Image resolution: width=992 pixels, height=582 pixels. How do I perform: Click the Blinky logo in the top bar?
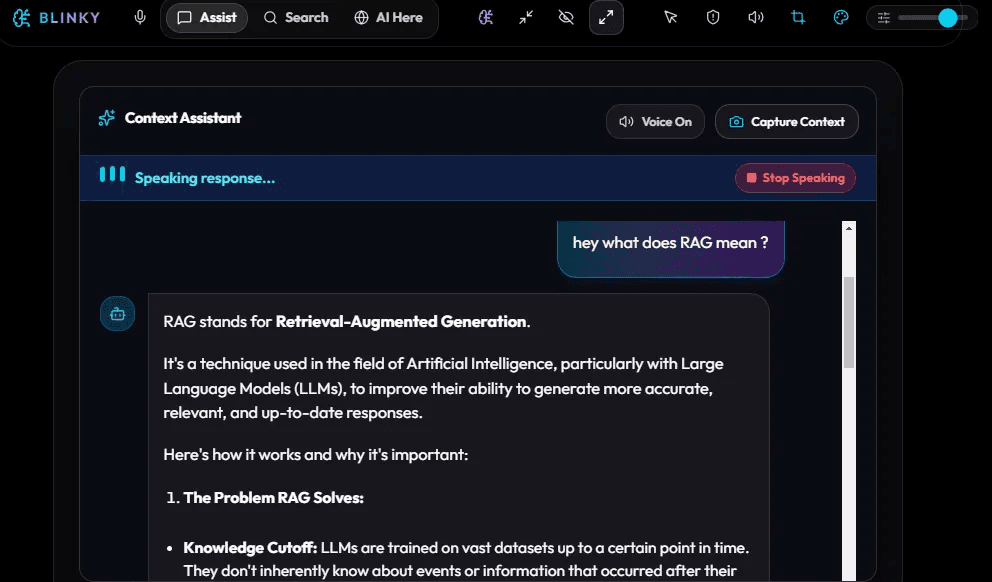point(56,18)
